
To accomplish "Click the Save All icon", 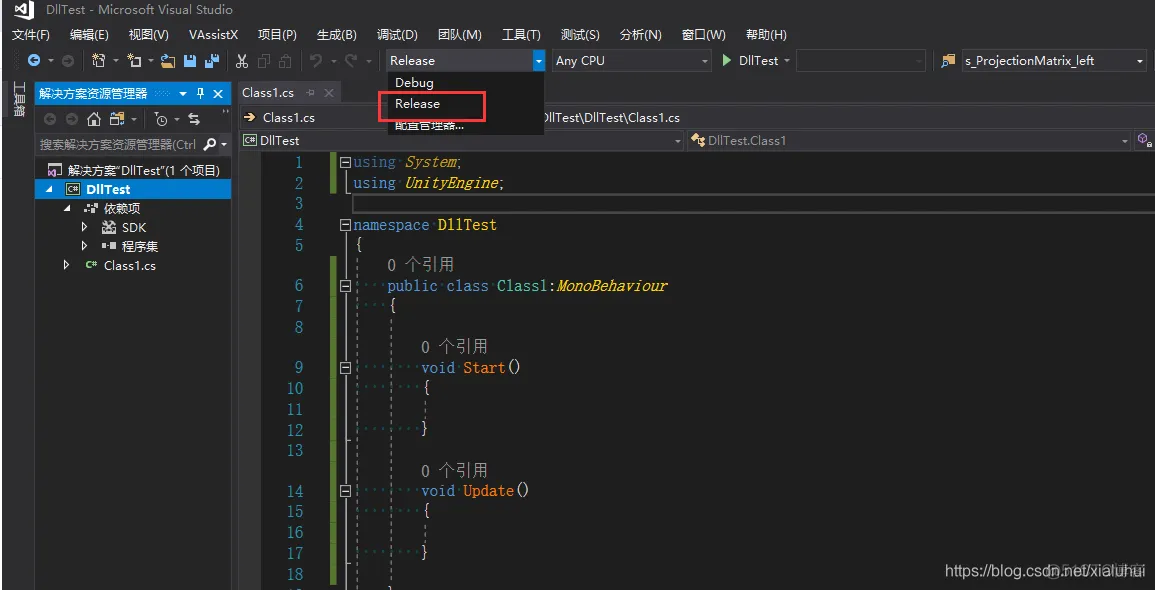I will pos(212,61).
